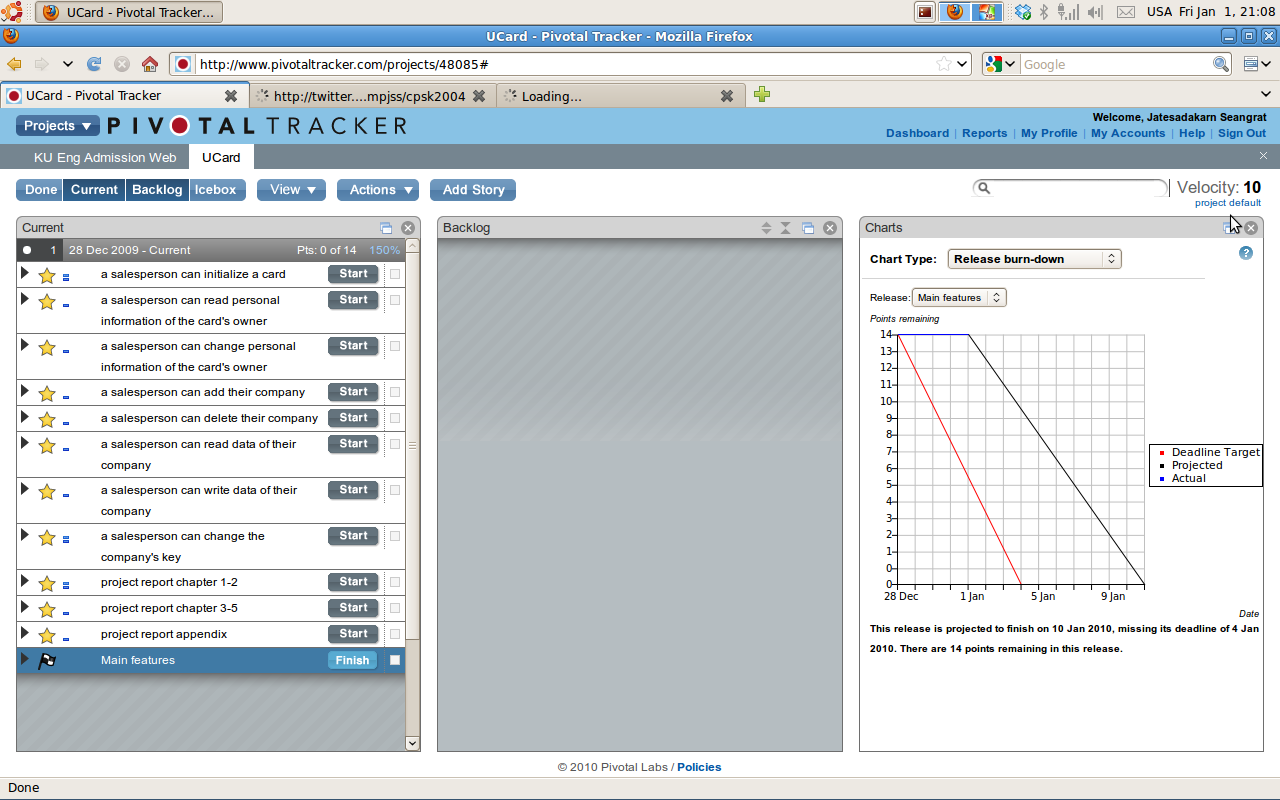Click the Sign Out link

(1242, 133)
